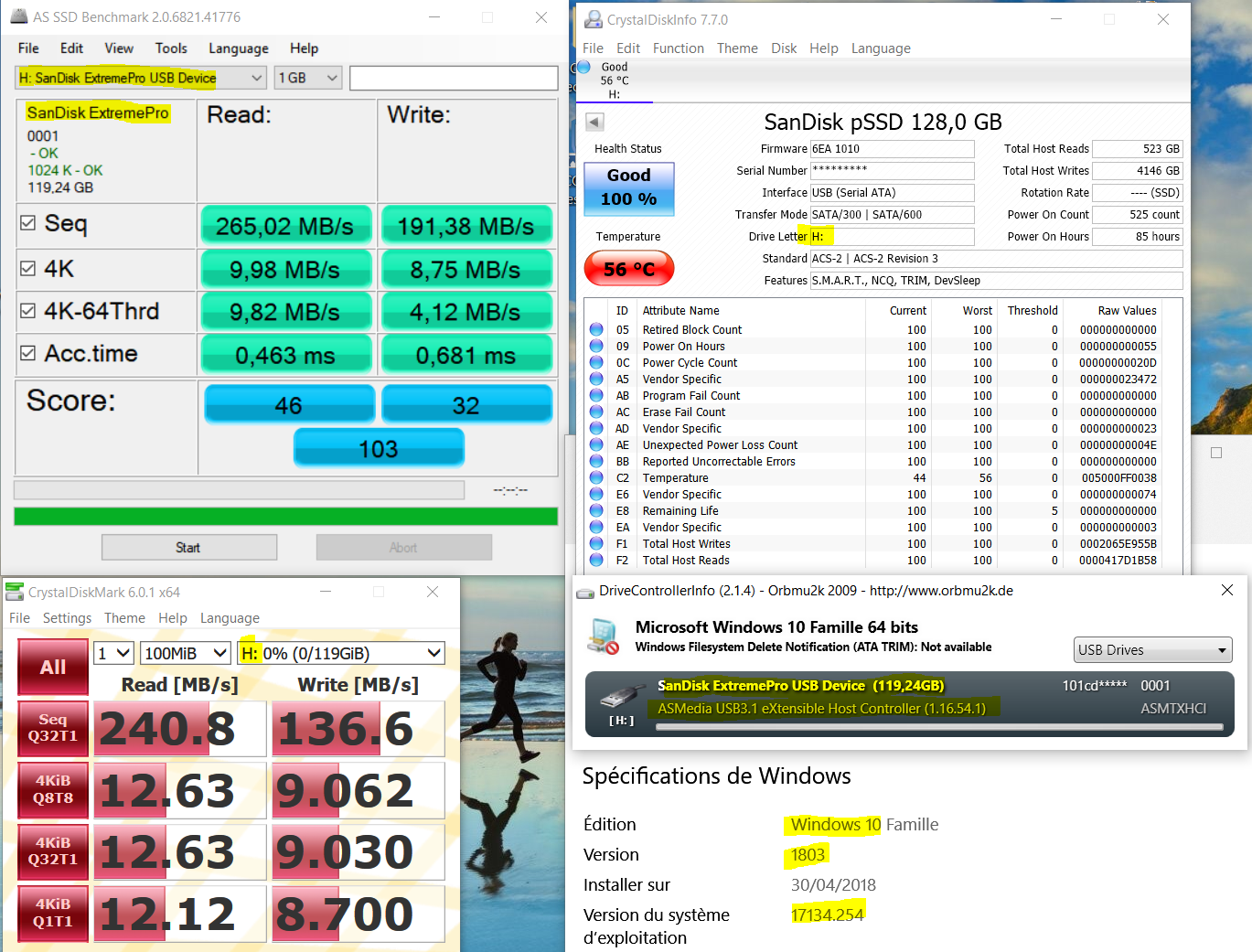Open the Language menu in AS SSD Benchmark
The width and height of the screenshot is (1252, 952).
point(239,48)
